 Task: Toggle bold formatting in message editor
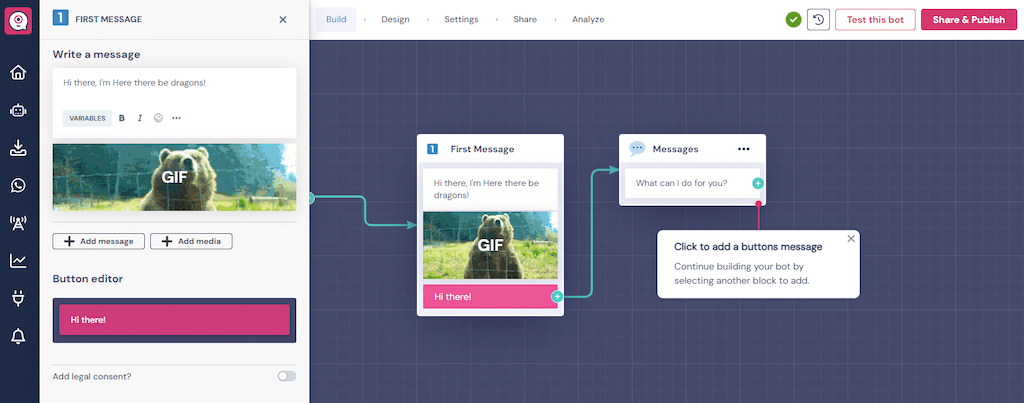point(122,118)
